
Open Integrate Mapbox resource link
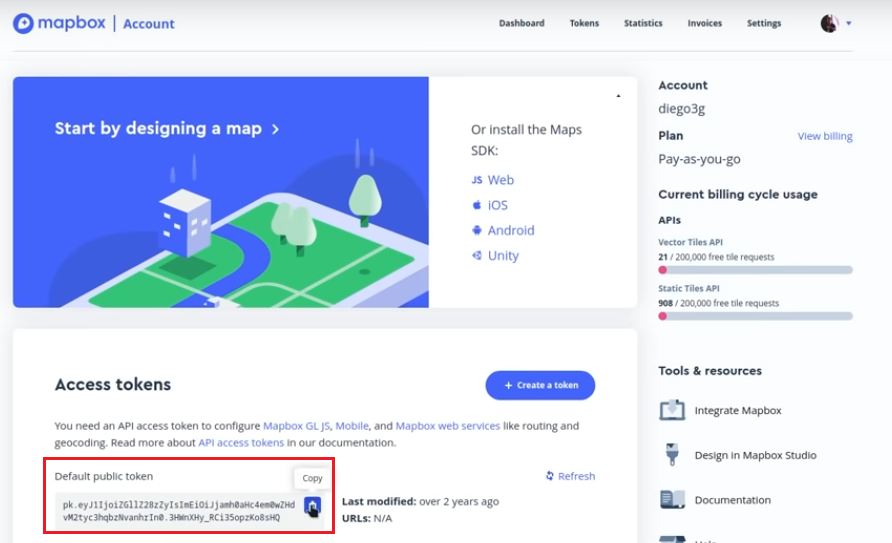point(738,411)
